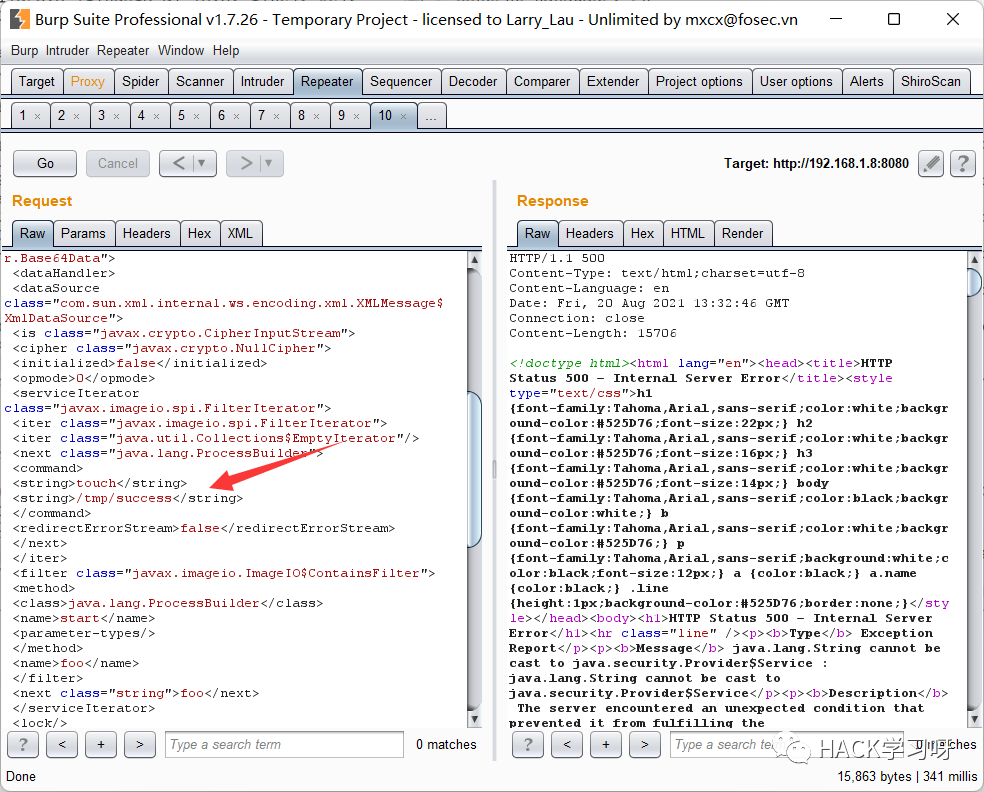The image size is (984, 792).
Task: Show response Hex view
Action: pyautogui.click(x=643, y=233)
